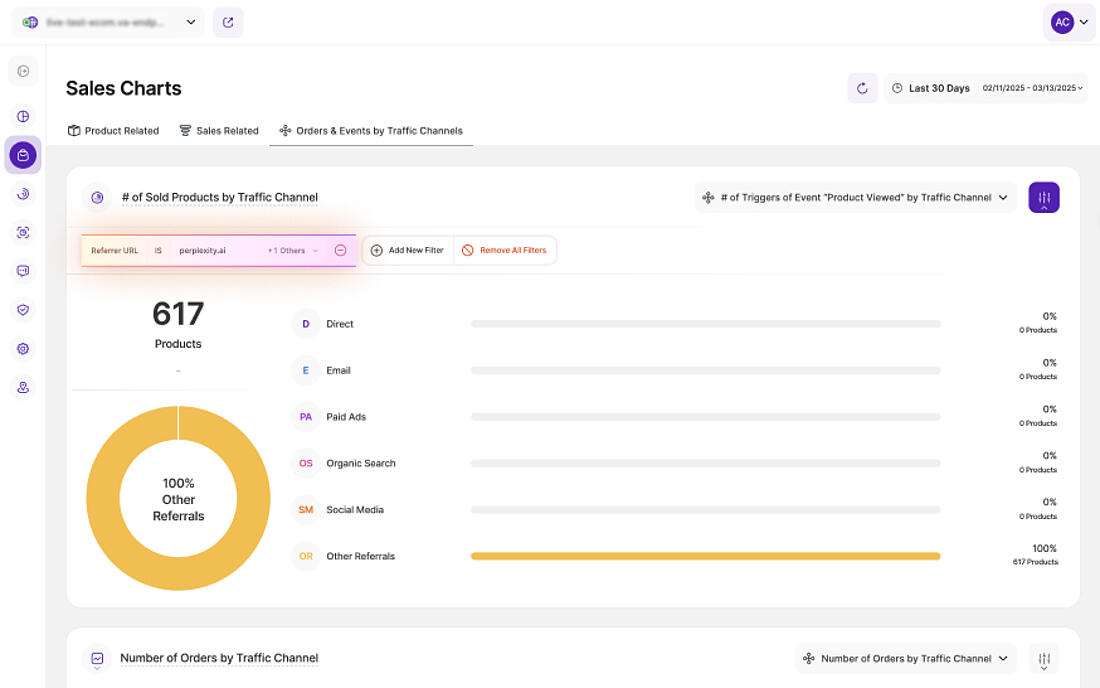
Task: Select the active shopping bag sidebar icon
Action: pos(23,155)
